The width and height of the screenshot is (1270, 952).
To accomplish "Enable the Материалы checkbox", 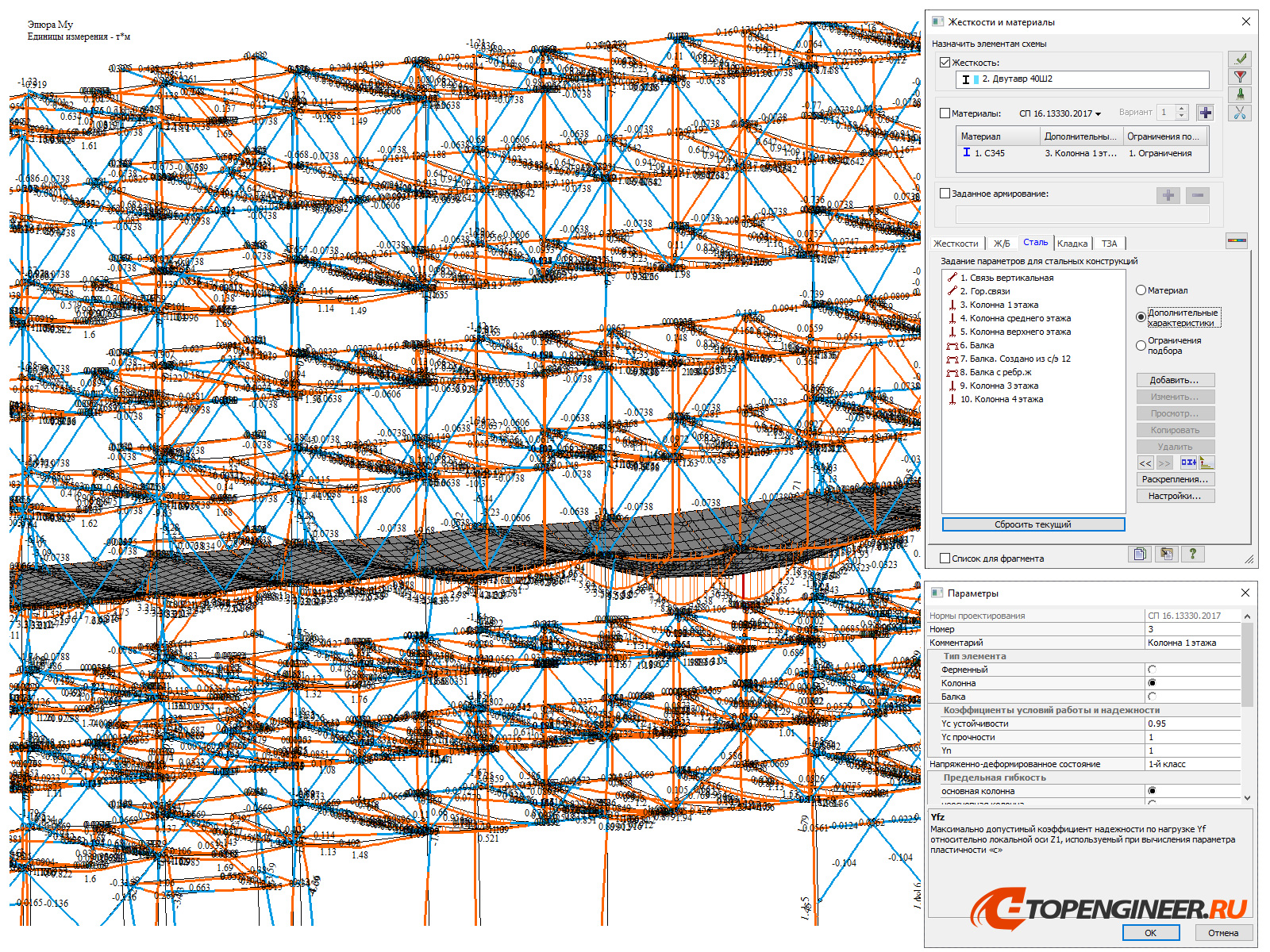I will (x=945, y=113).
